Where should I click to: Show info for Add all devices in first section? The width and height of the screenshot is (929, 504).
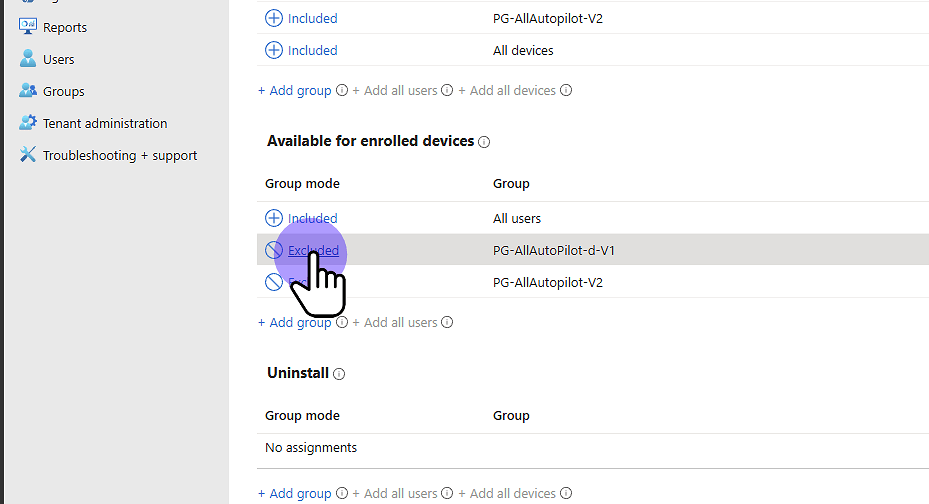(566, 90)
